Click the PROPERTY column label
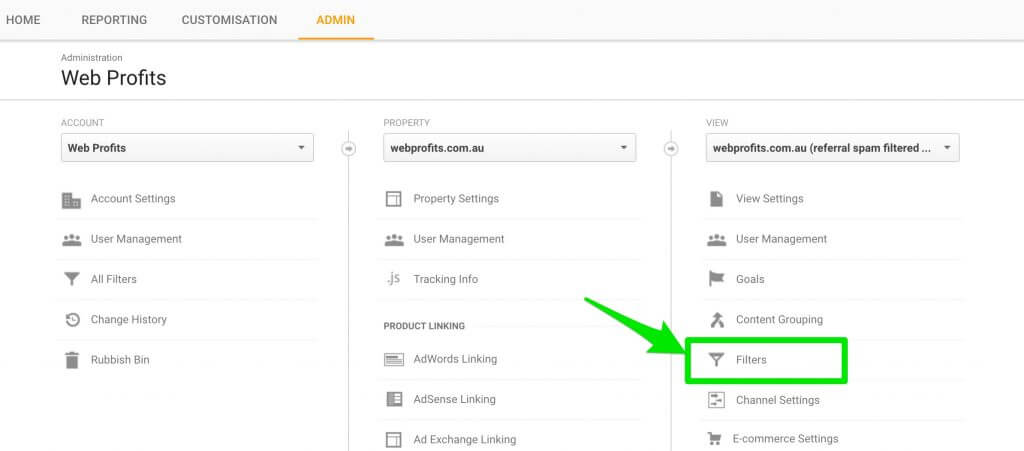Image resolution: width=1024 pixels, height=451 pixels. [x=406, y=123]
